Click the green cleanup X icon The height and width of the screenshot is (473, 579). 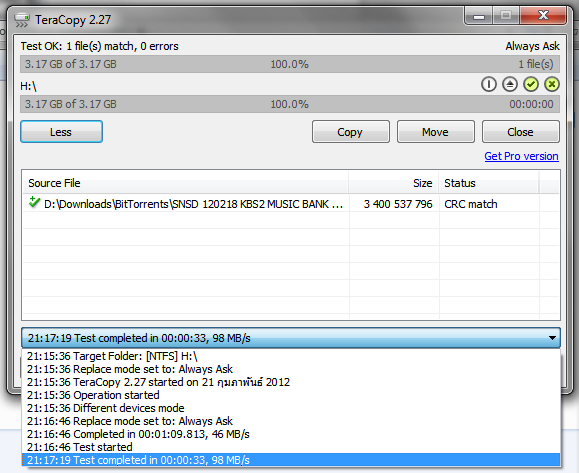point(552,84)
